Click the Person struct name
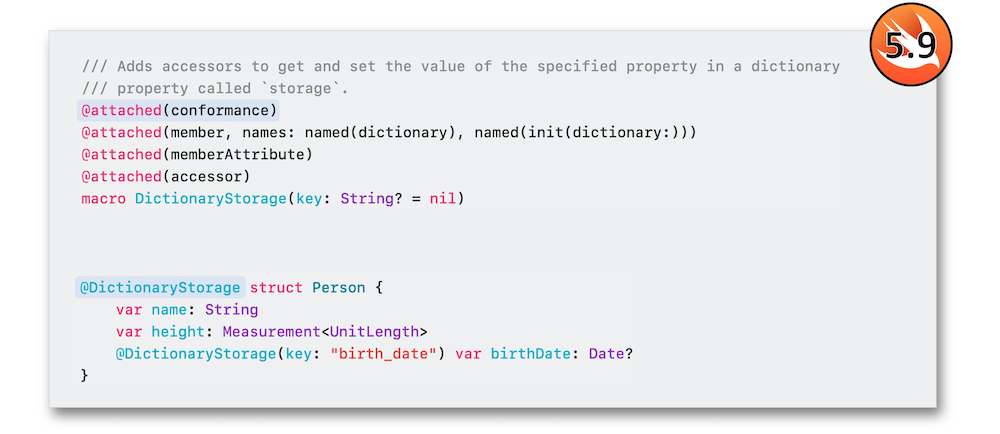Screen dimensions: 1000x434 tap(339, 287)
